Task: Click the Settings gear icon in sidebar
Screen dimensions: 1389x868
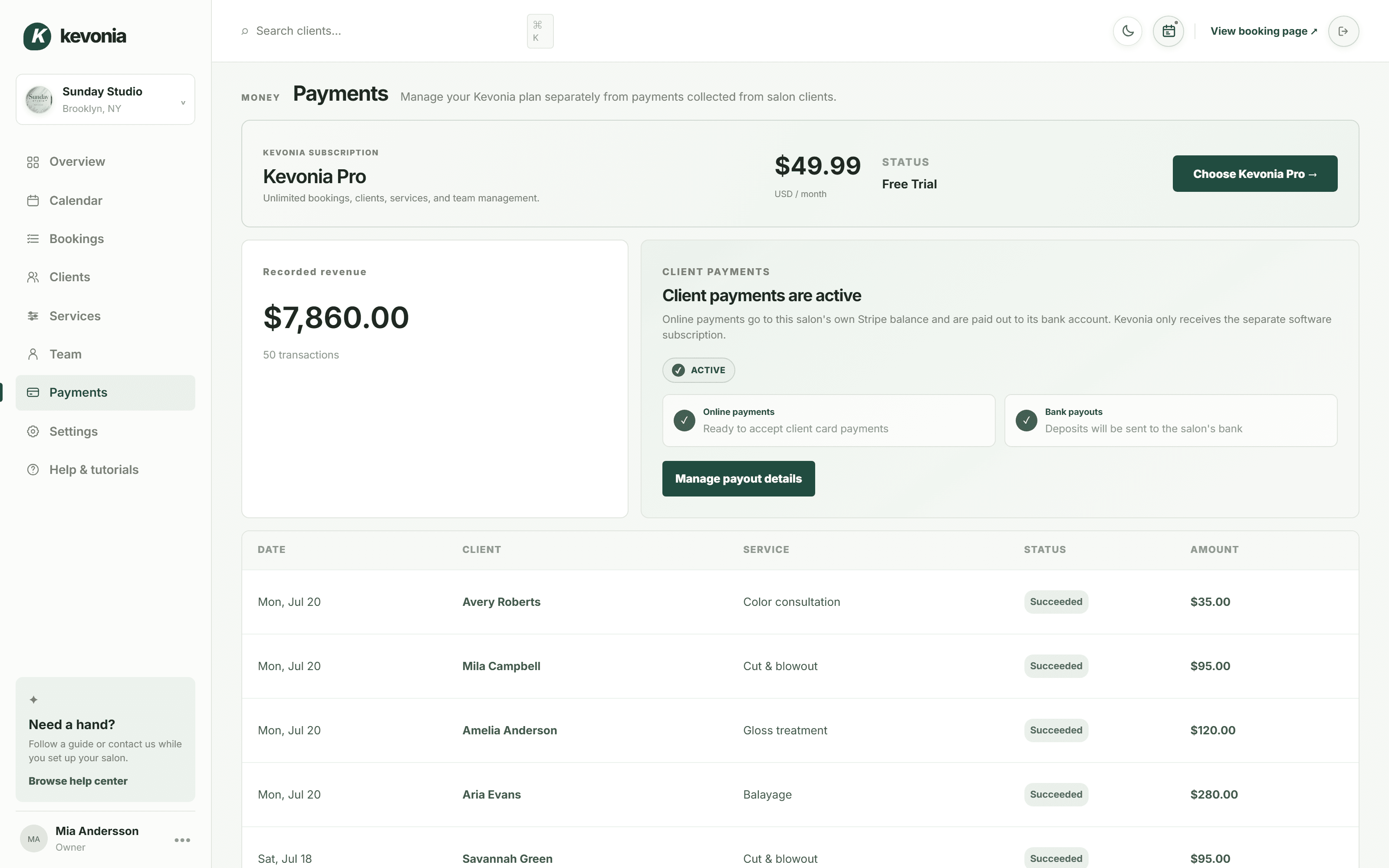Action: [x=33, y=431]
